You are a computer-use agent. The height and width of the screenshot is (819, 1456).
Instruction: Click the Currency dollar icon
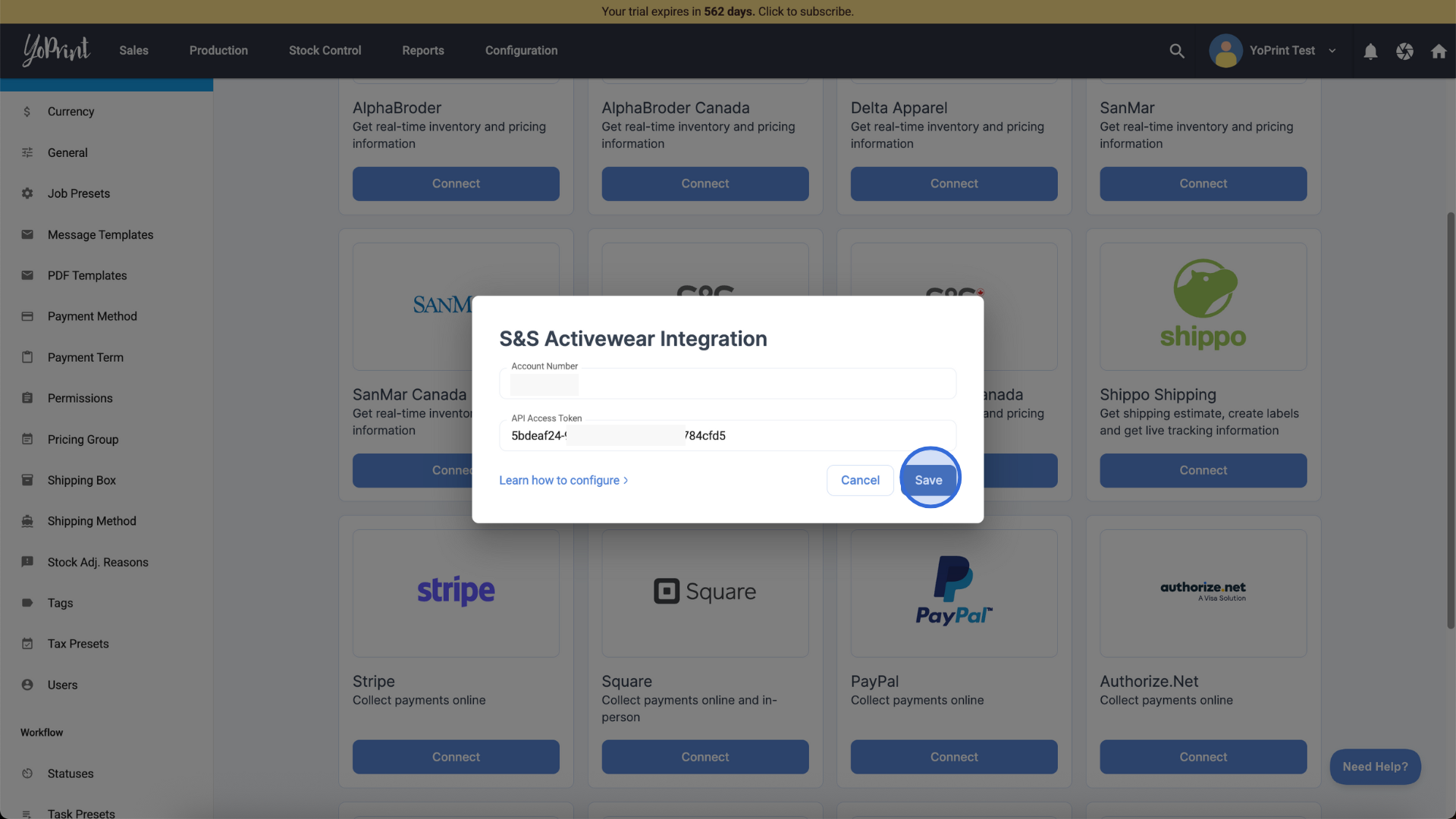[x=27, y=111]
